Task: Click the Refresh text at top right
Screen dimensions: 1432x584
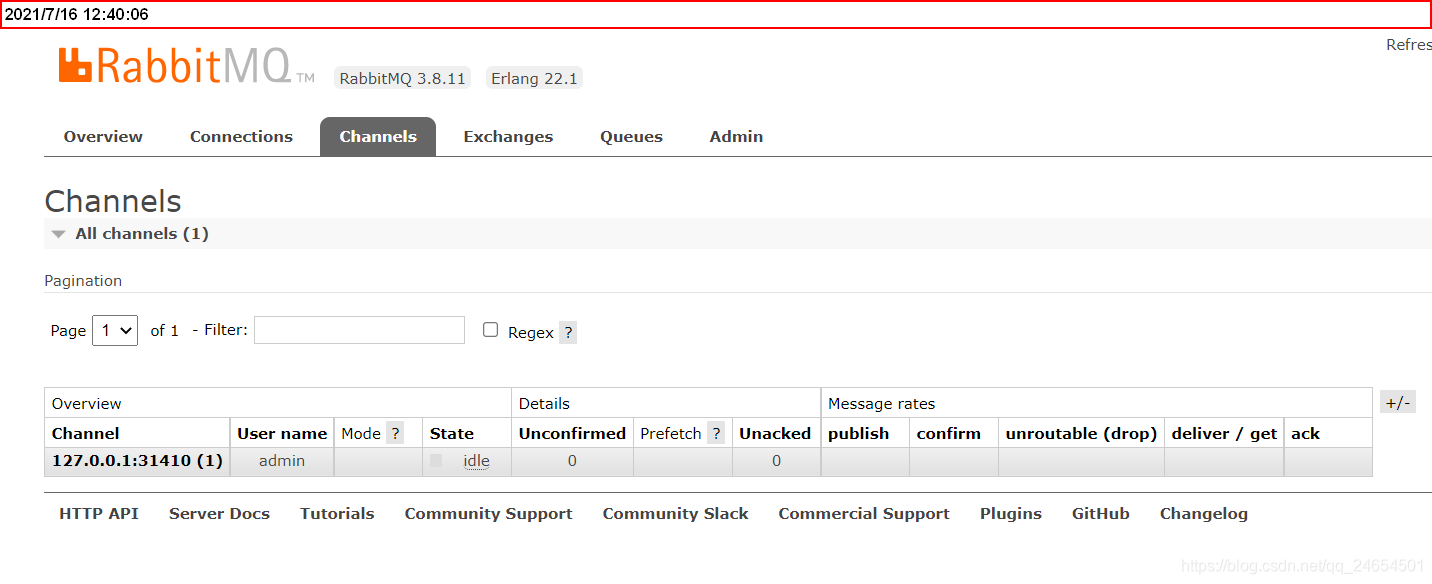Action: pos(1408,45)
